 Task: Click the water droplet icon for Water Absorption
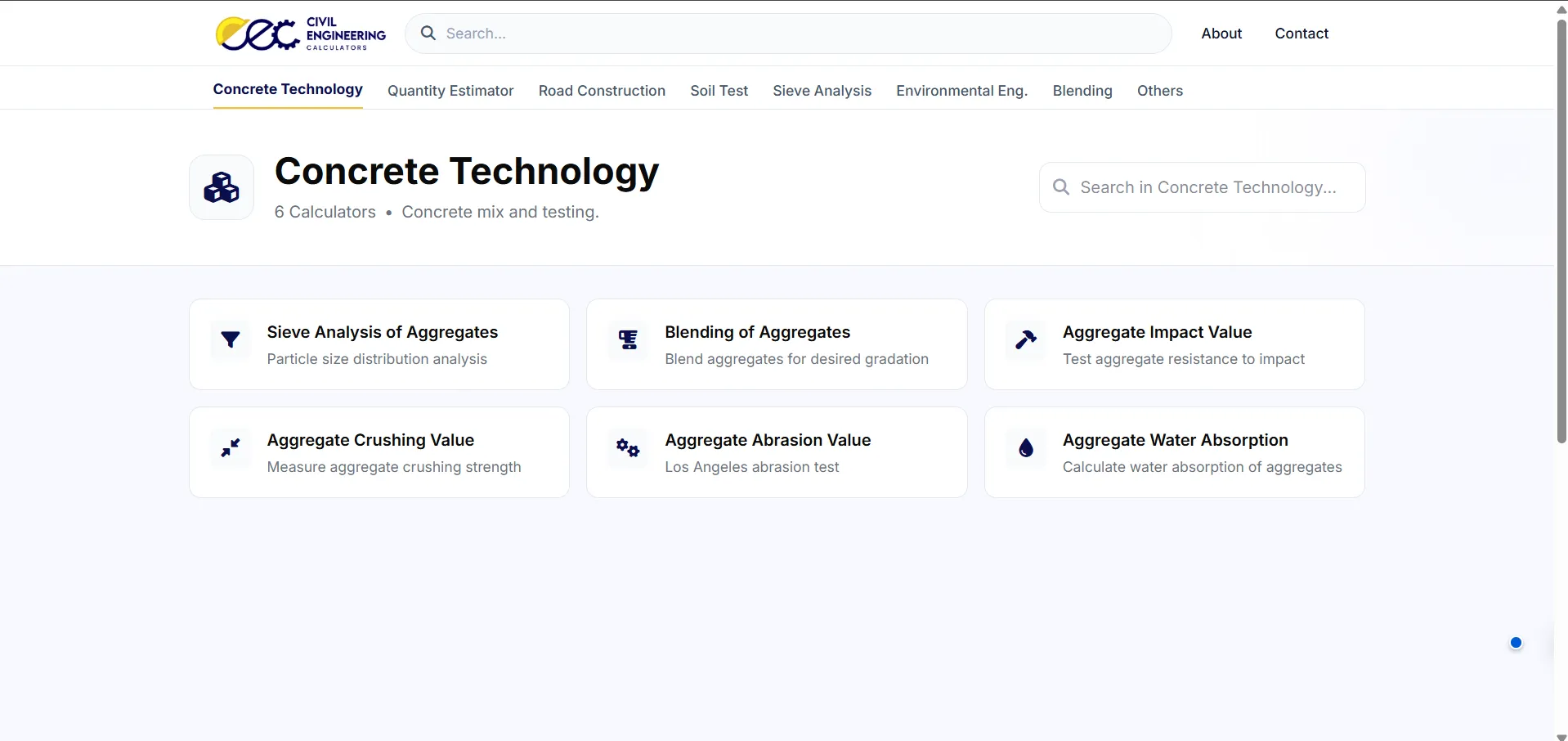tap(1026, 447)
